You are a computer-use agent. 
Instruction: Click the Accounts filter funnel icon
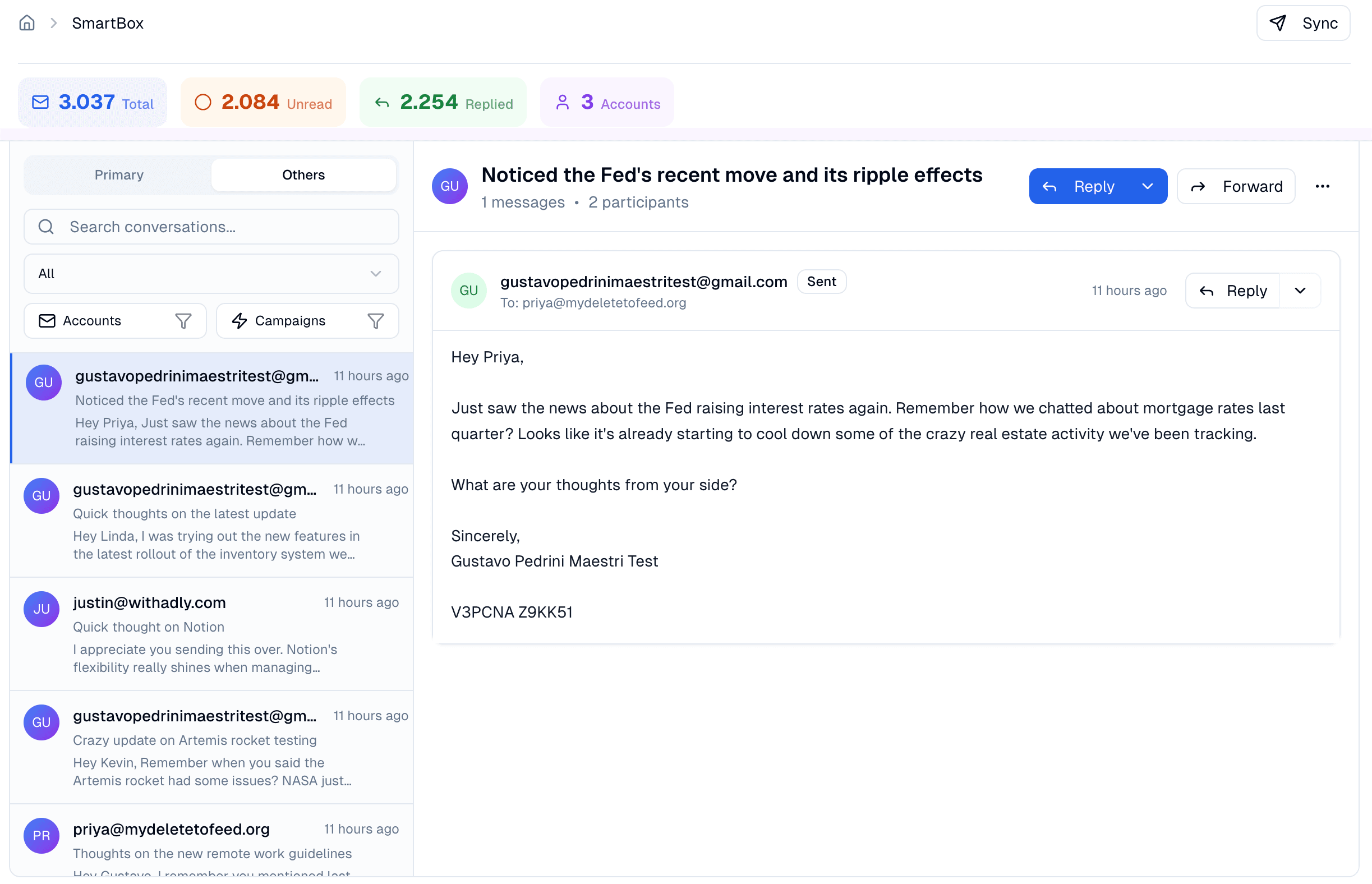point(183,321)
